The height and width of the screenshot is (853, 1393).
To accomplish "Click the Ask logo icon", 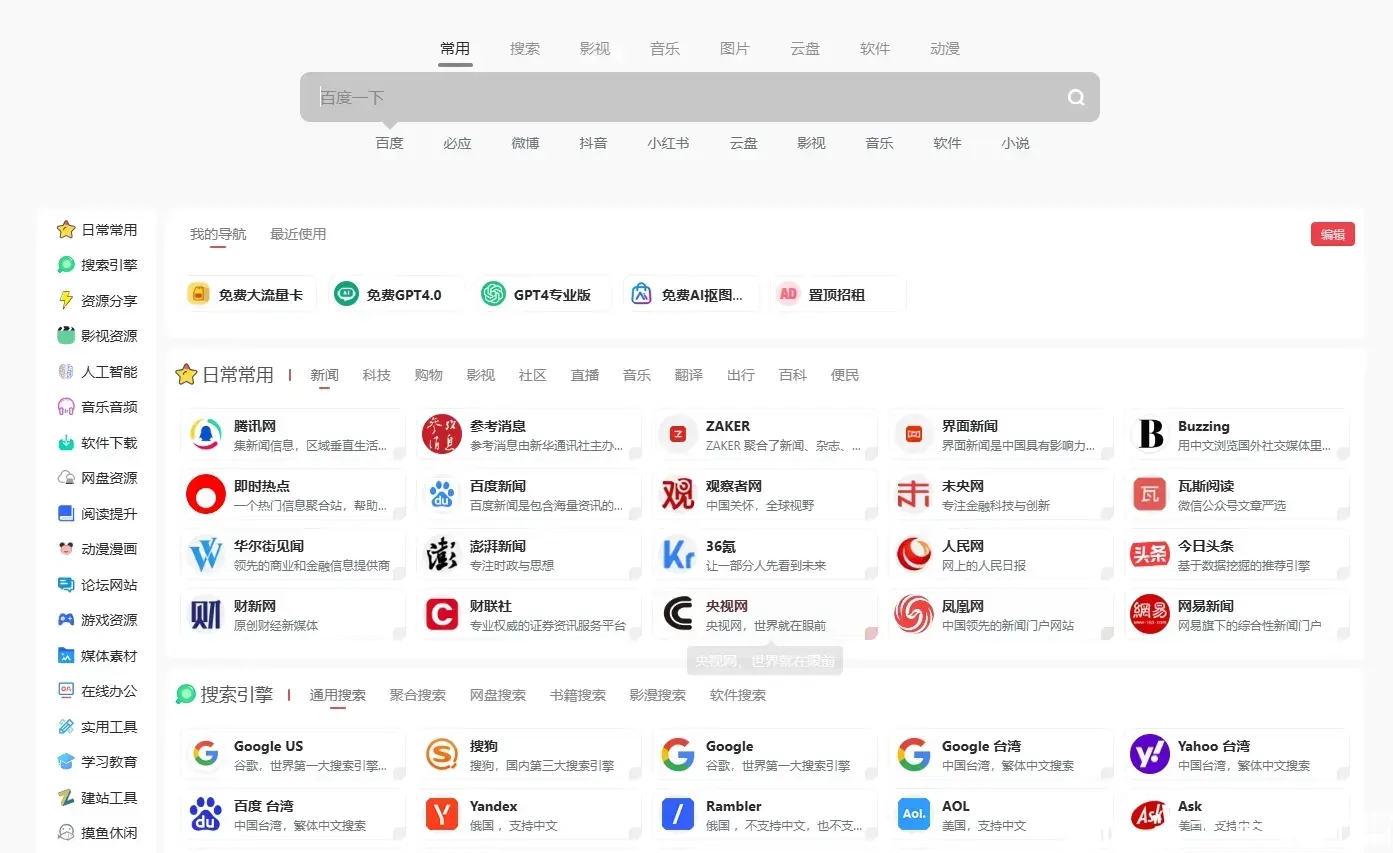I will pyautogui.click(x=1150, y=815).
